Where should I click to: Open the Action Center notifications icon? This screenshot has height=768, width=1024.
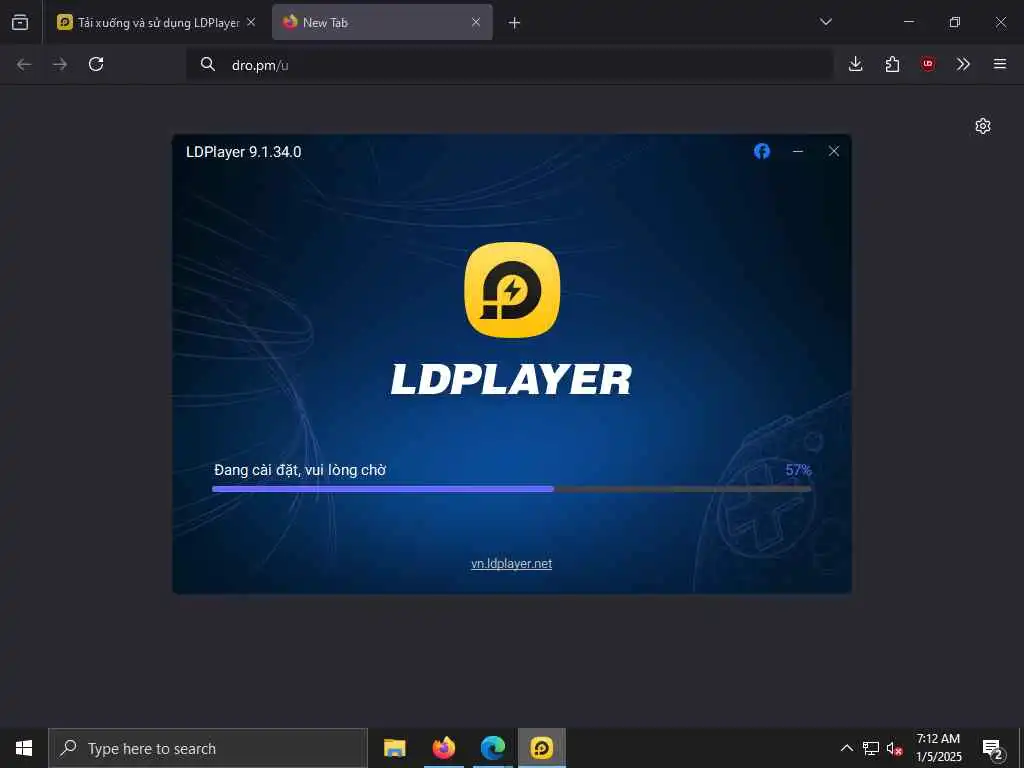(992, 748)
